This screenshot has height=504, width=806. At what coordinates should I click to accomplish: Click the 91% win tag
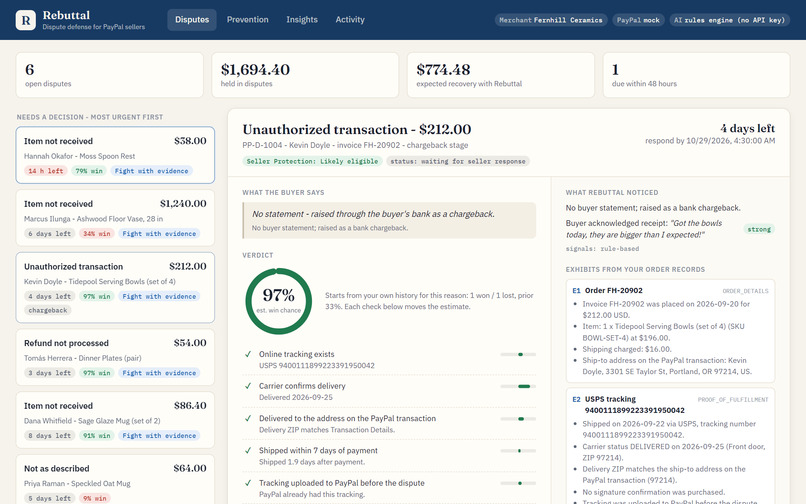97,436
